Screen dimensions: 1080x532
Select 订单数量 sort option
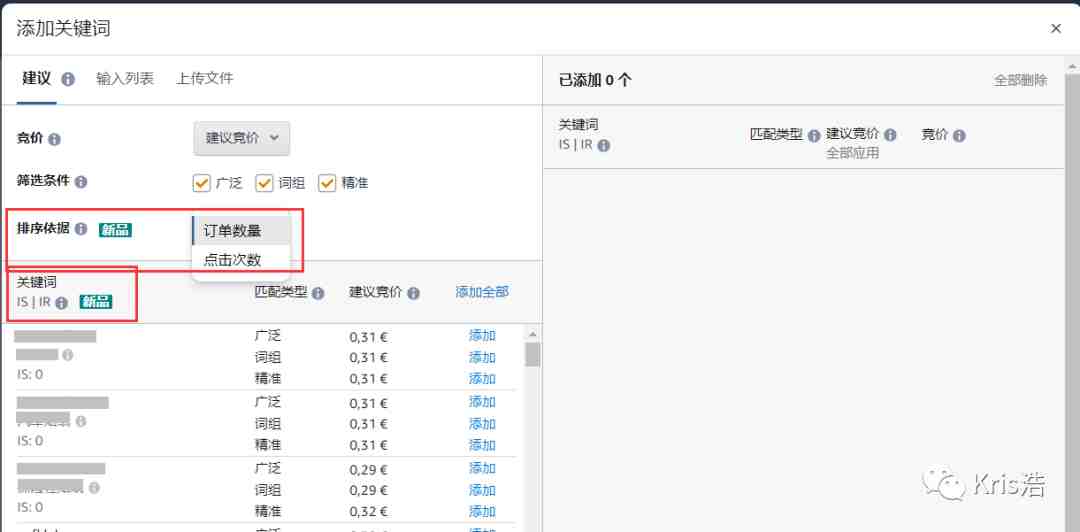click(x=241, y=231)
